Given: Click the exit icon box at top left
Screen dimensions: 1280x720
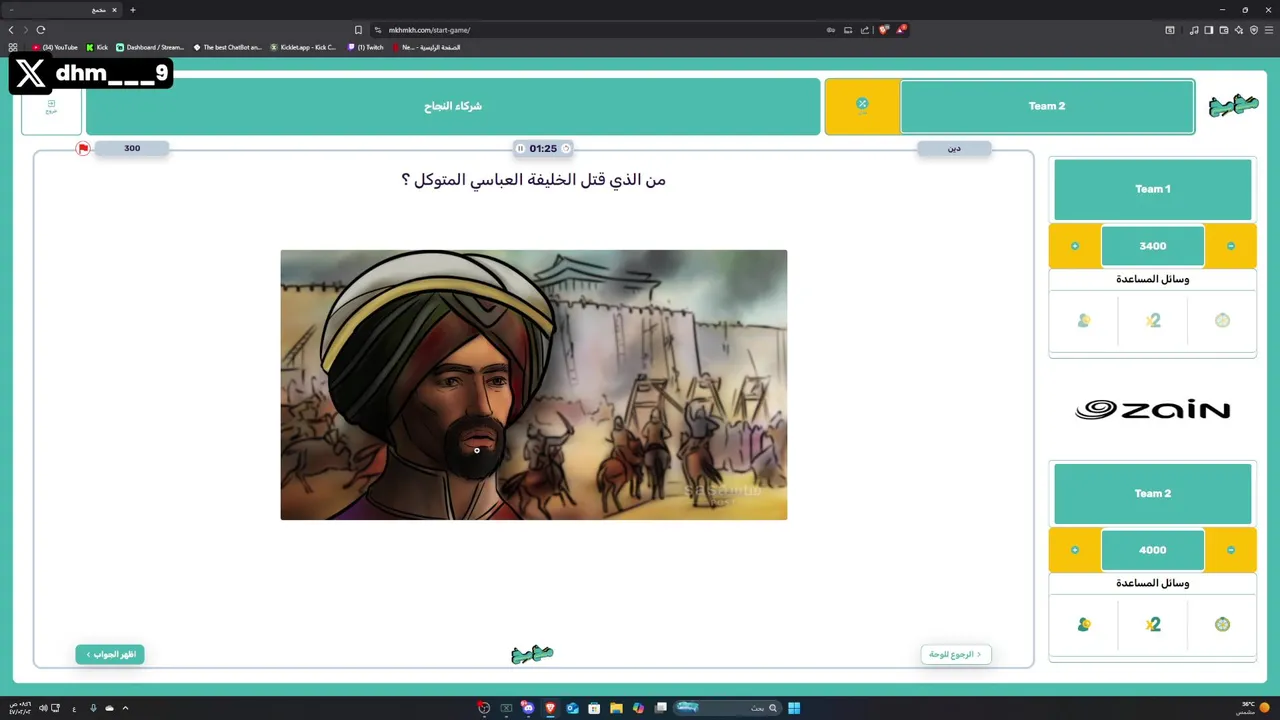Looking at the screenshot, I should click(51, 106).
